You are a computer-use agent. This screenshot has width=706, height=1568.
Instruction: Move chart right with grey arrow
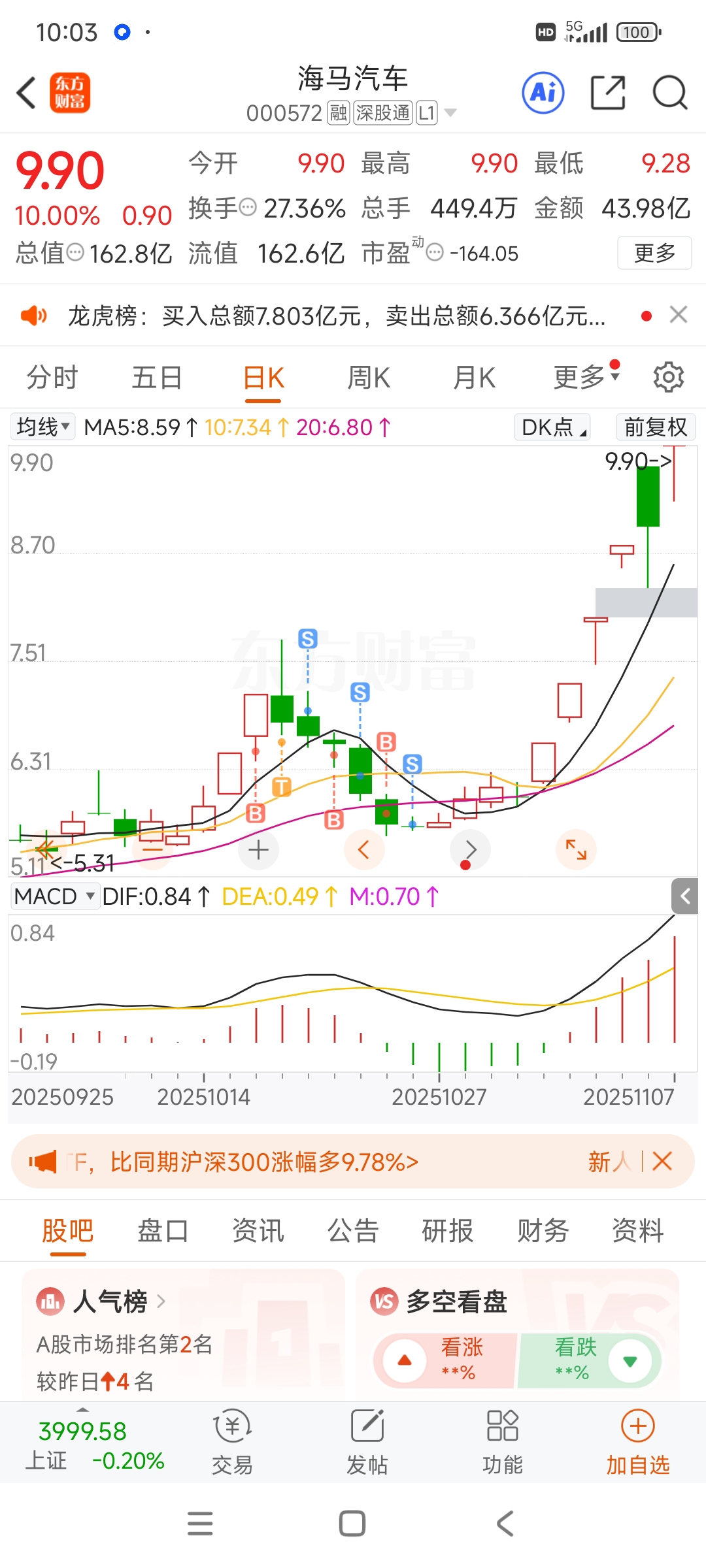tap(470, 850)
